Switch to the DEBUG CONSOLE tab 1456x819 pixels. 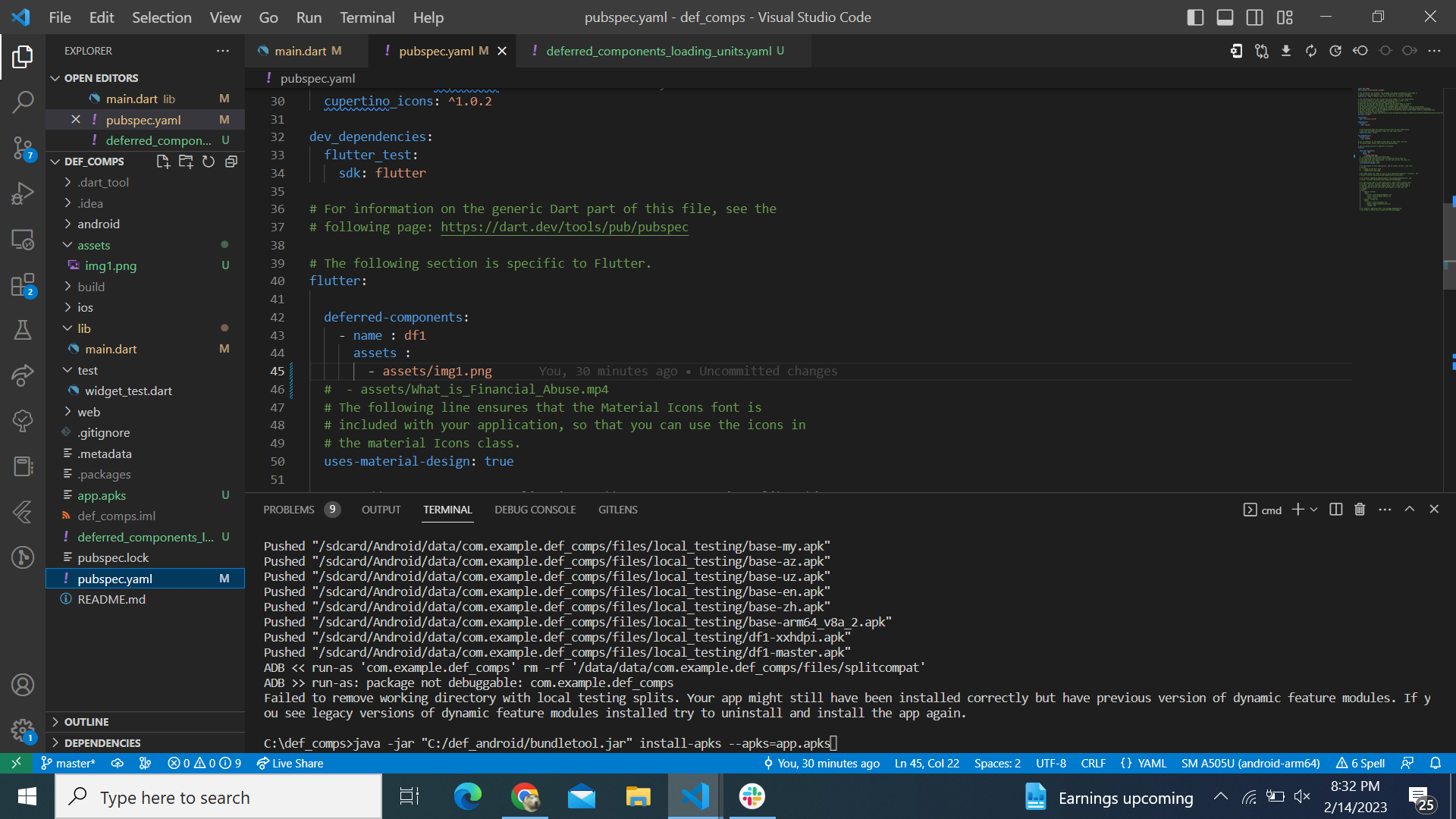[535, 509]
